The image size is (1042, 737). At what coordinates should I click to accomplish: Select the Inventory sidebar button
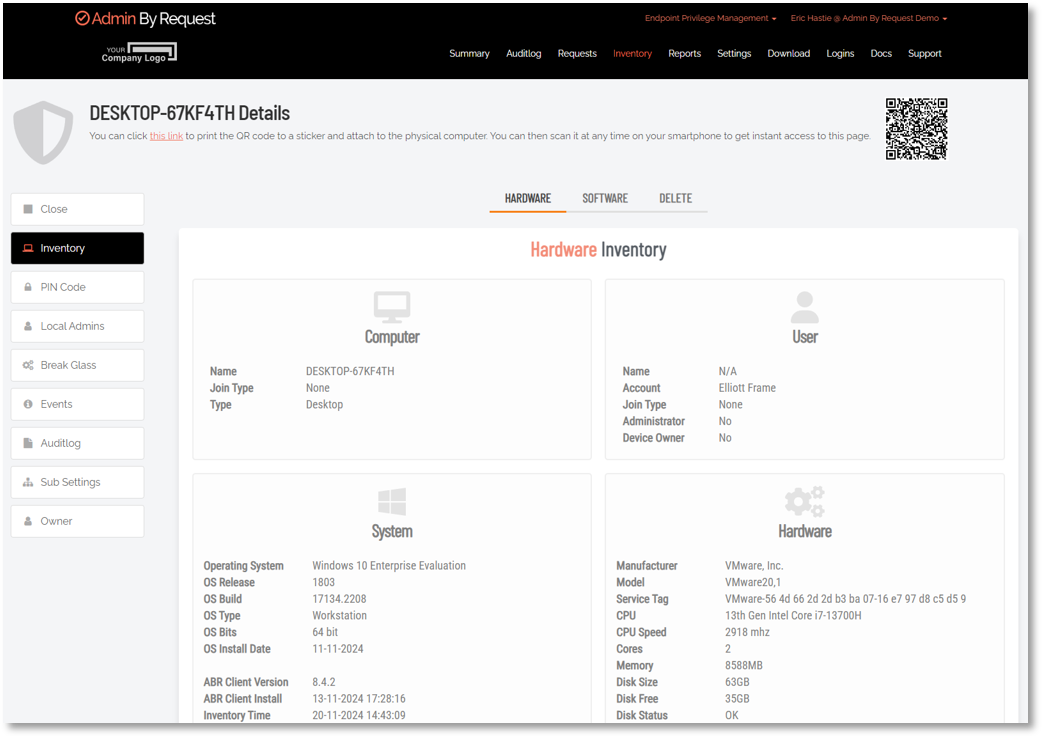pos(77,249)
